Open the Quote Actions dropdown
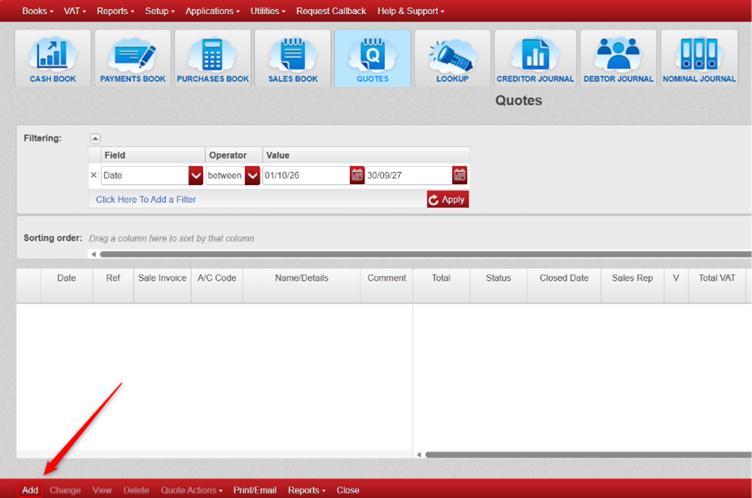The height and width of the screenshot is (498, 752). click(191, 490)
